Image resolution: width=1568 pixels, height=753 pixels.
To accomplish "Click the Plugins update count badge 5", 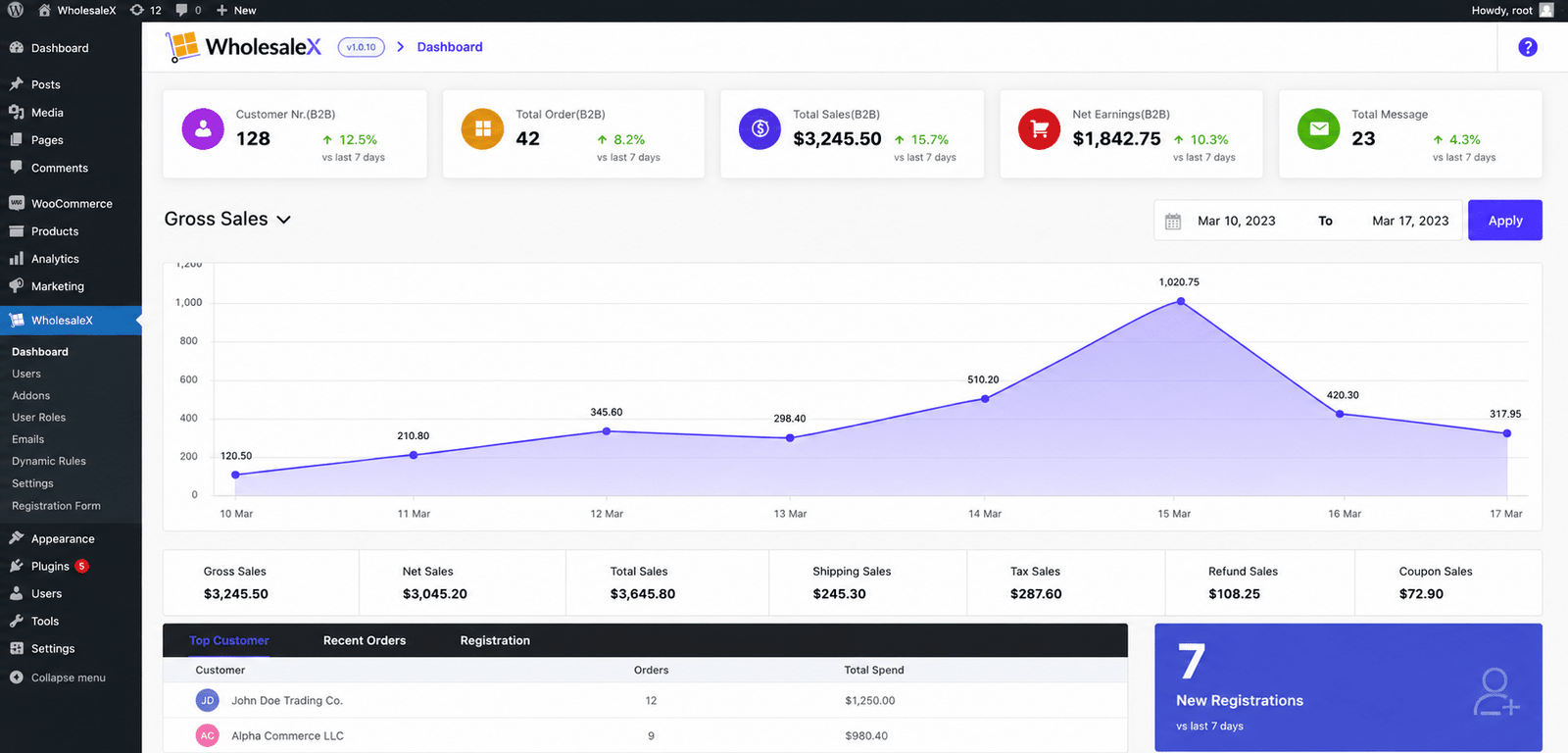I will [x=82, y=566].
